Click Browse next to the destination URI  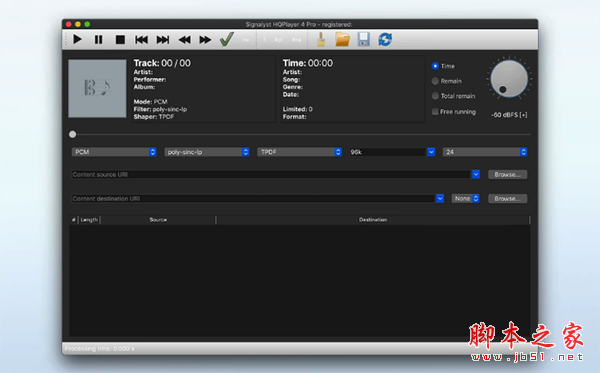(x=507, y=199)
